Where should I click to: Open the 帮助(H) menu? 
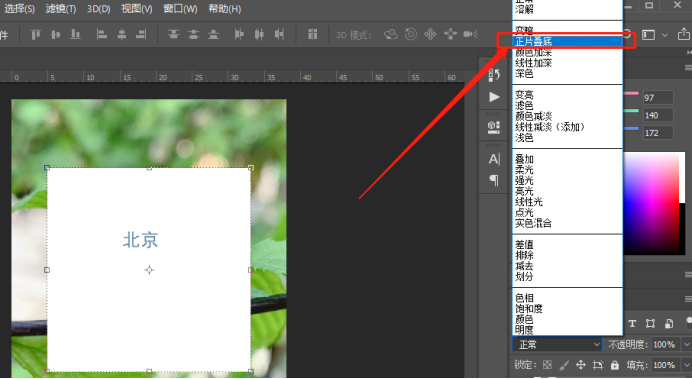tap(225, 9)
